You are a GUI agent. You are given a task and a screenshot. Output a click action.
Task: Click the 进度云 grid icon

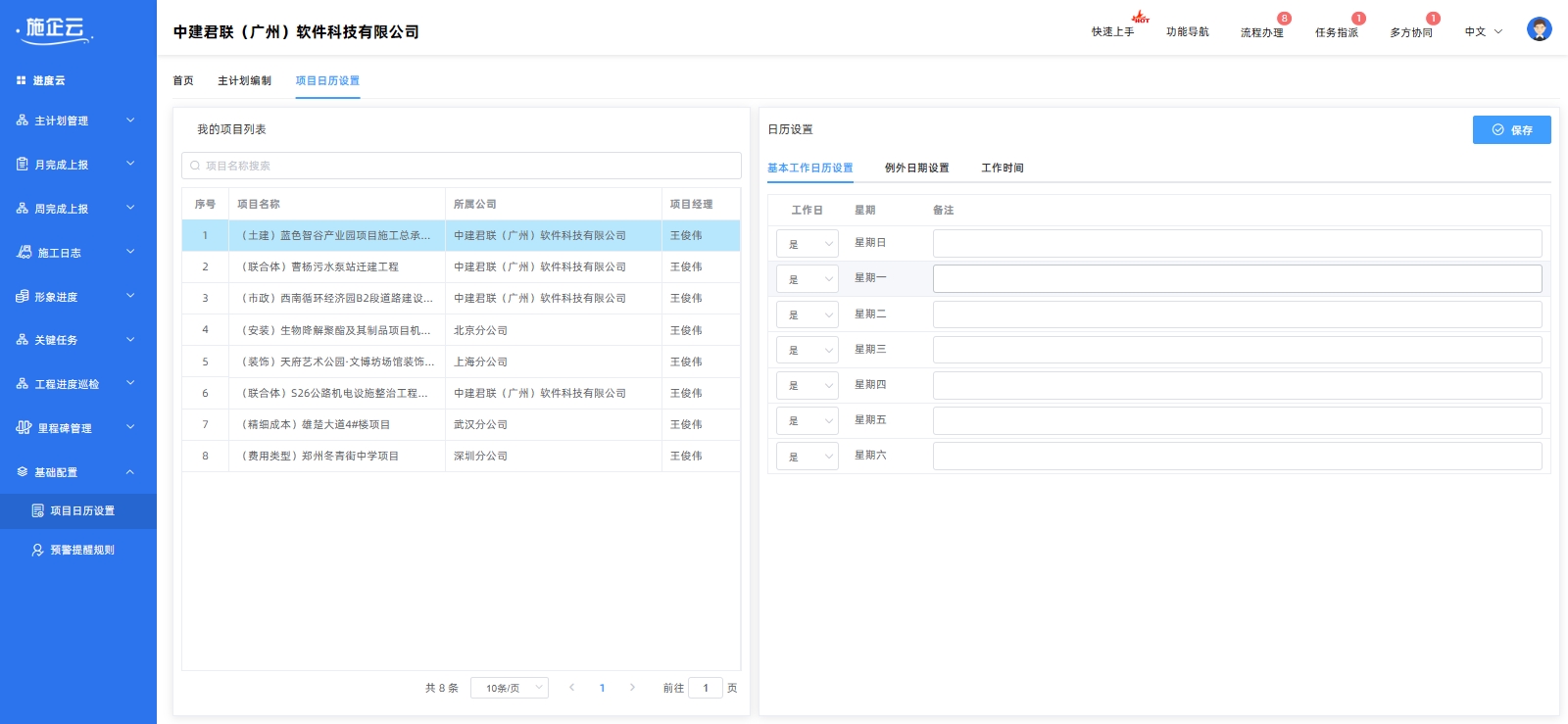click(21, 80)
